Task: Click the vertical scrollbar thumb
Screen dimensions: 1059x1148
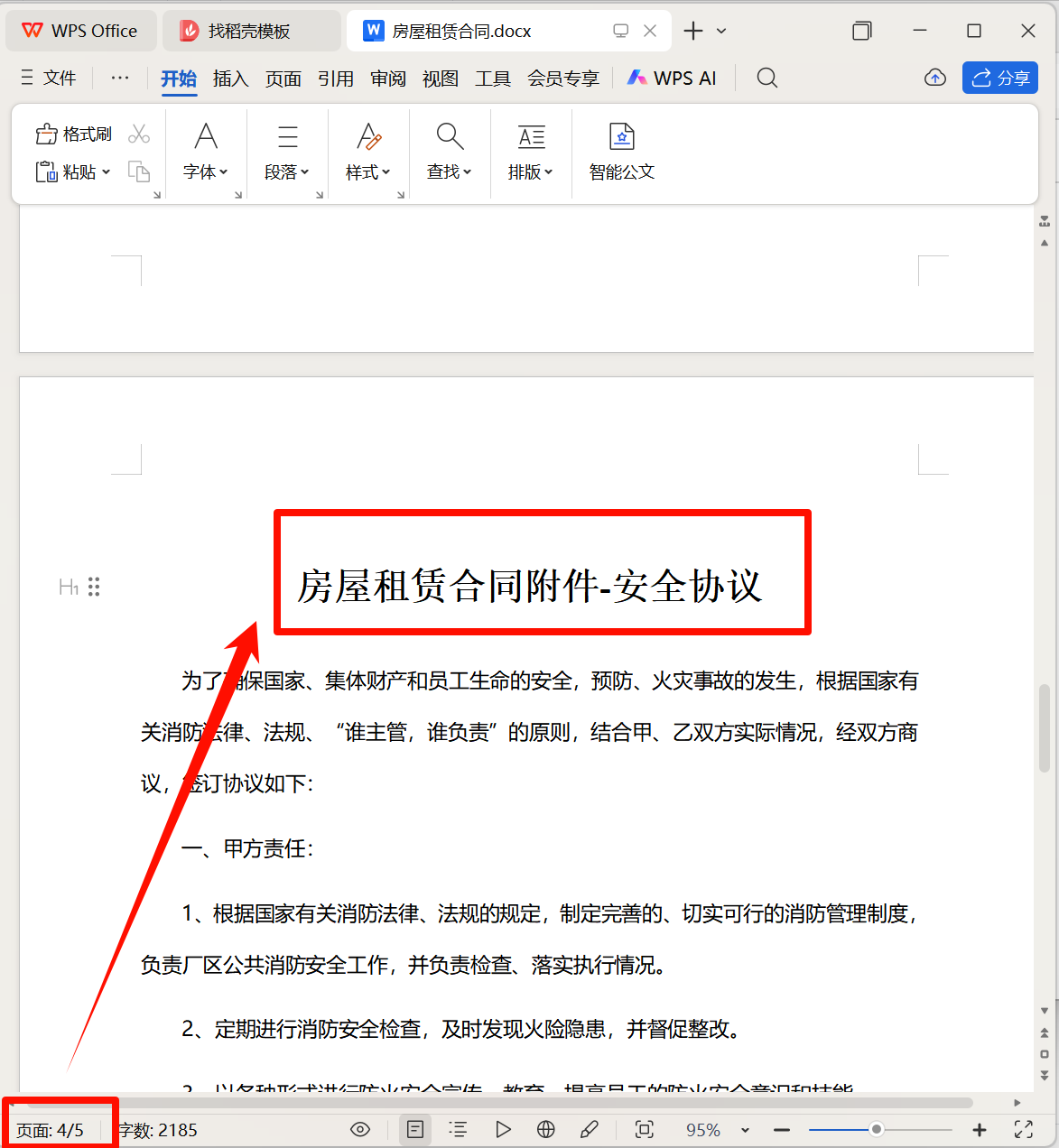Action: (1045, 728)
